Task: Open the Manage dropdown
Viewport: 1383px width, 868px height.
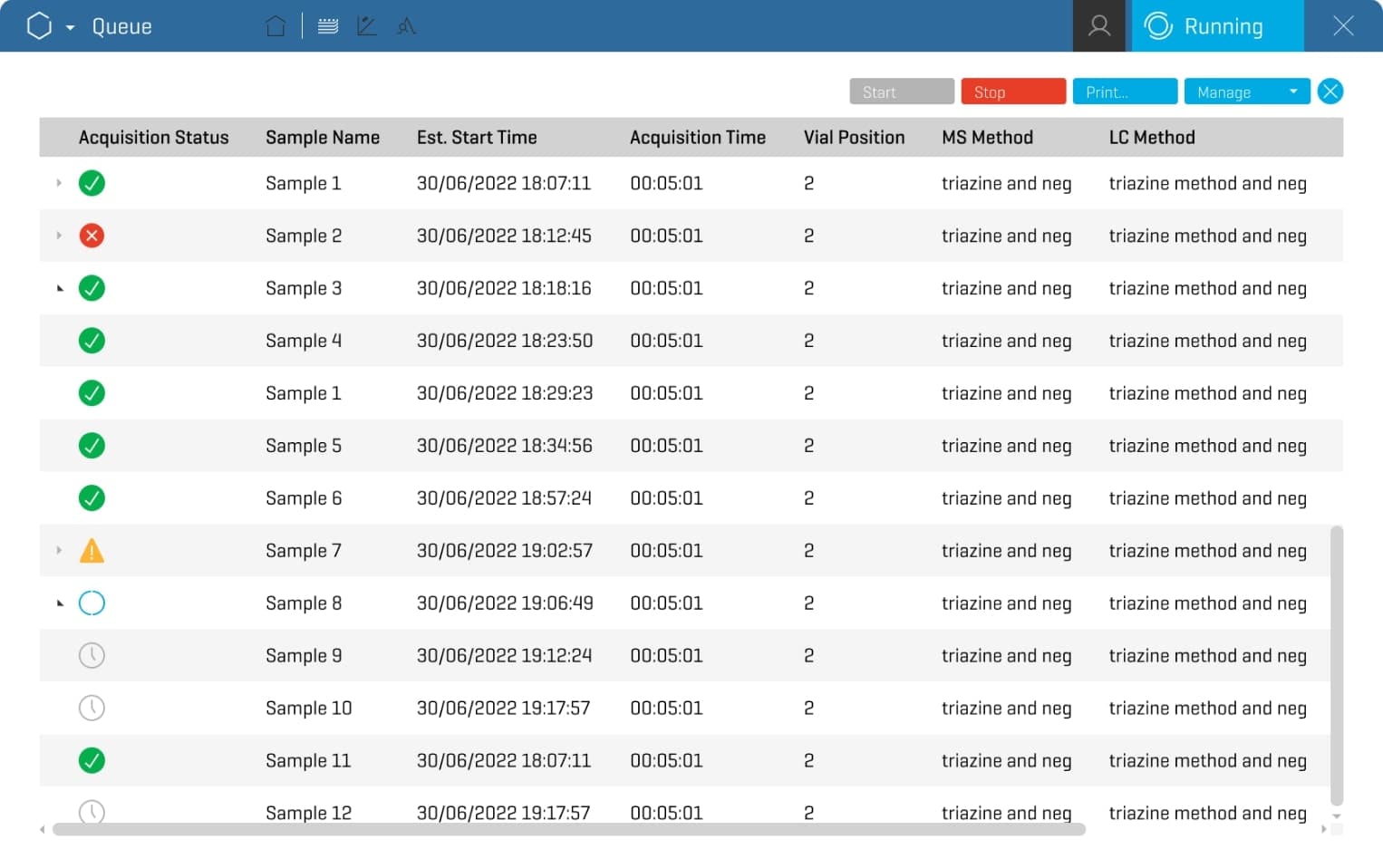Action: (1246, 92)
